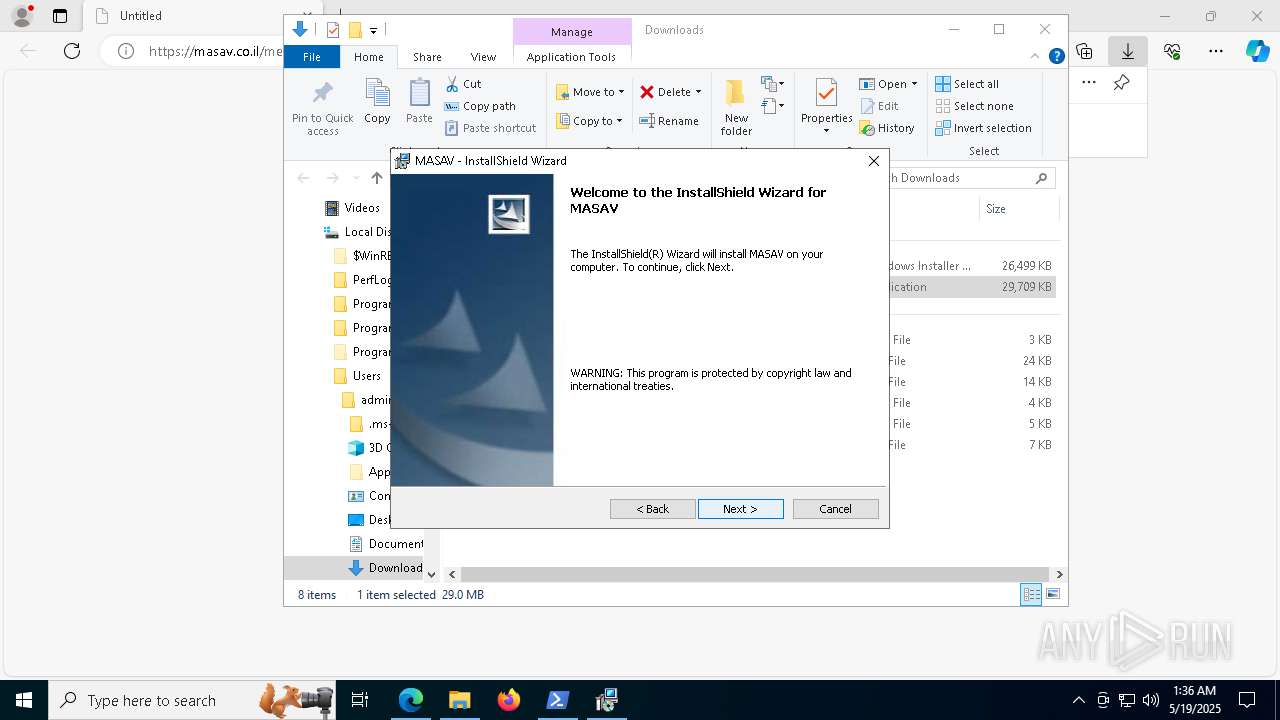Switch to Large icons view layout icon

(1052, 594)
